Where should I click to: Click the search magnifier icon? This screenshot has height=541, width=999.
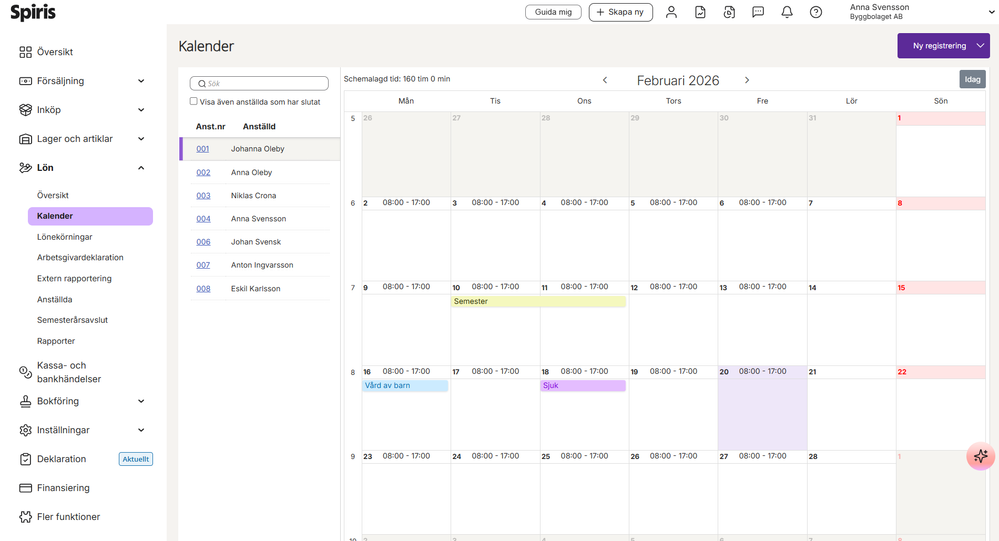tap(202, 83)
